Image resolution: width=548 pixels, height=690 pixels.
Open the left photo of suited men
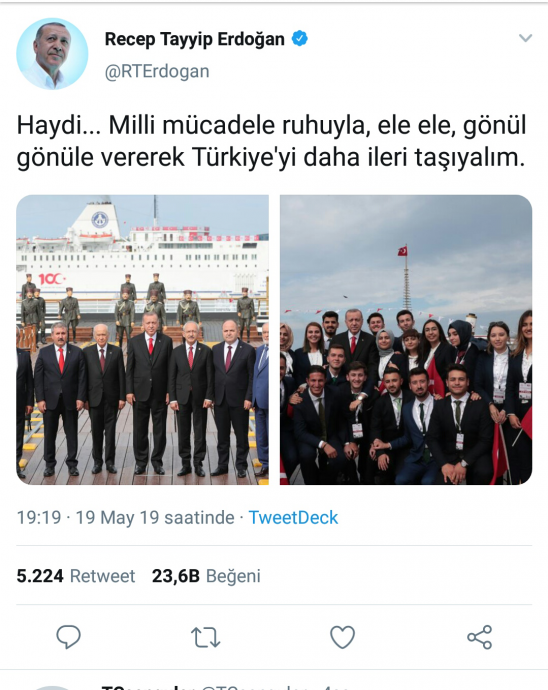click(x=143, y=340)
